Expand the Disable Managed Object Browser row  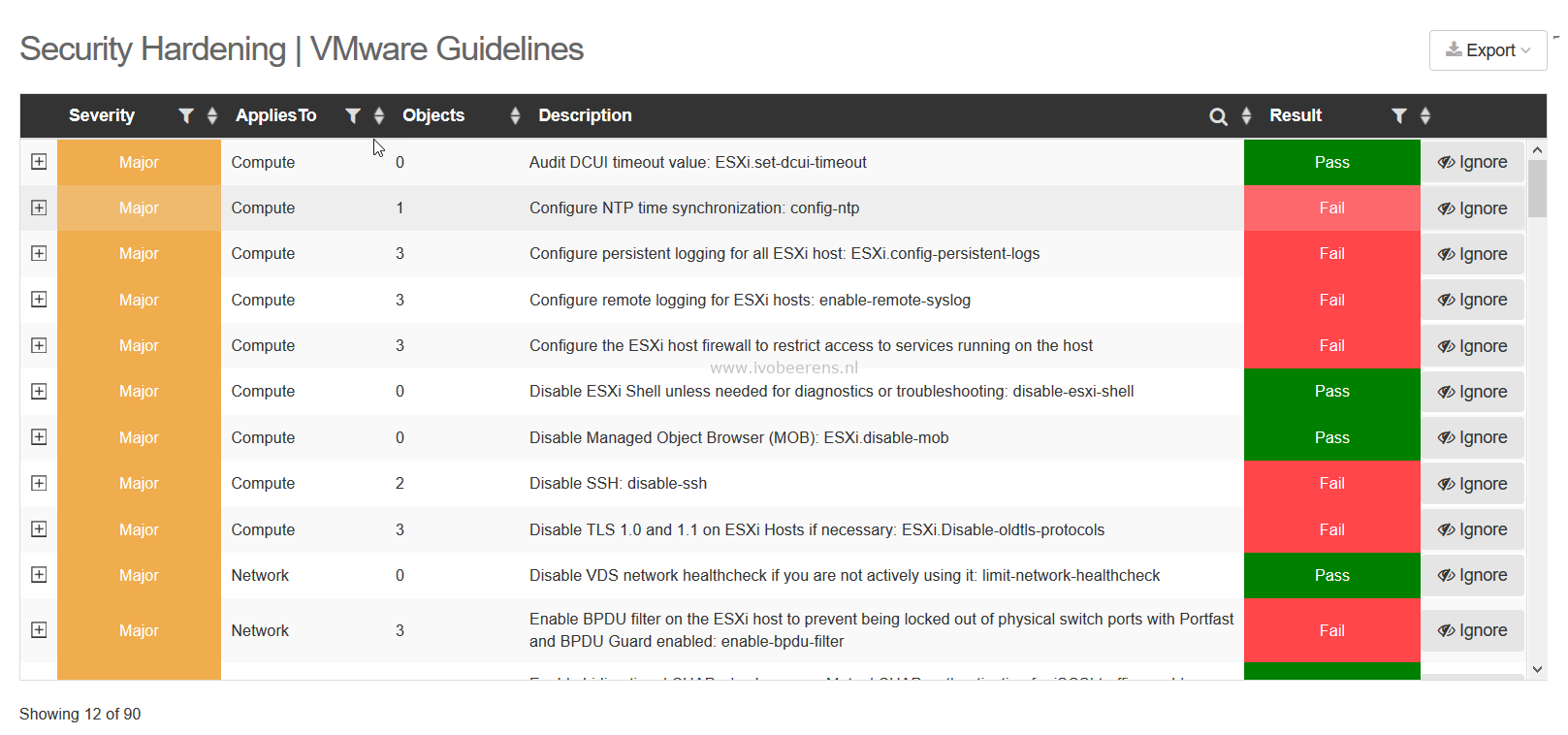coord(39,437)
